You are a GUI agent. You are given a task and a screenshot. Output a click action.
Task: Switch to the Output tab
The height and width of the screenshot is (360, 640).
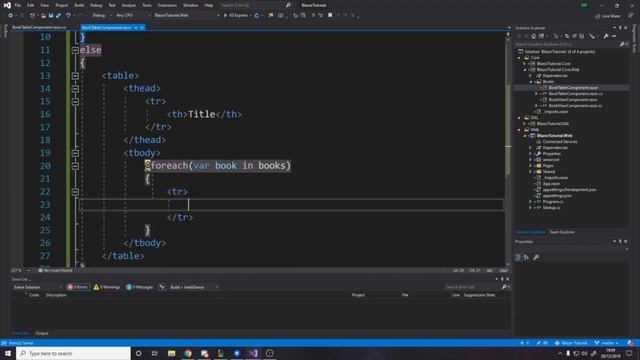[x=42, y=333]
